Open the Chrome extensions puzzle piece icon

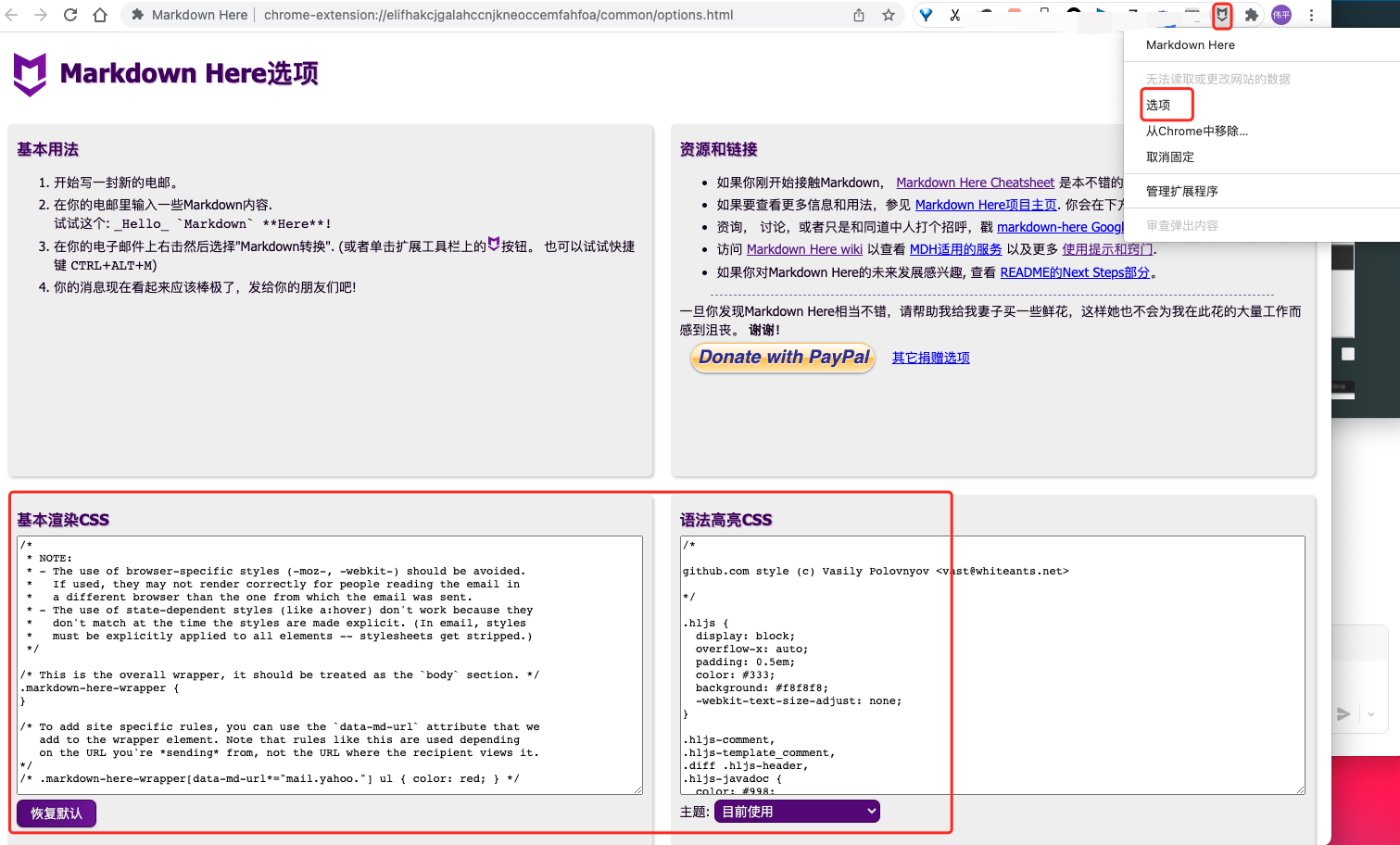[1253, 15]
